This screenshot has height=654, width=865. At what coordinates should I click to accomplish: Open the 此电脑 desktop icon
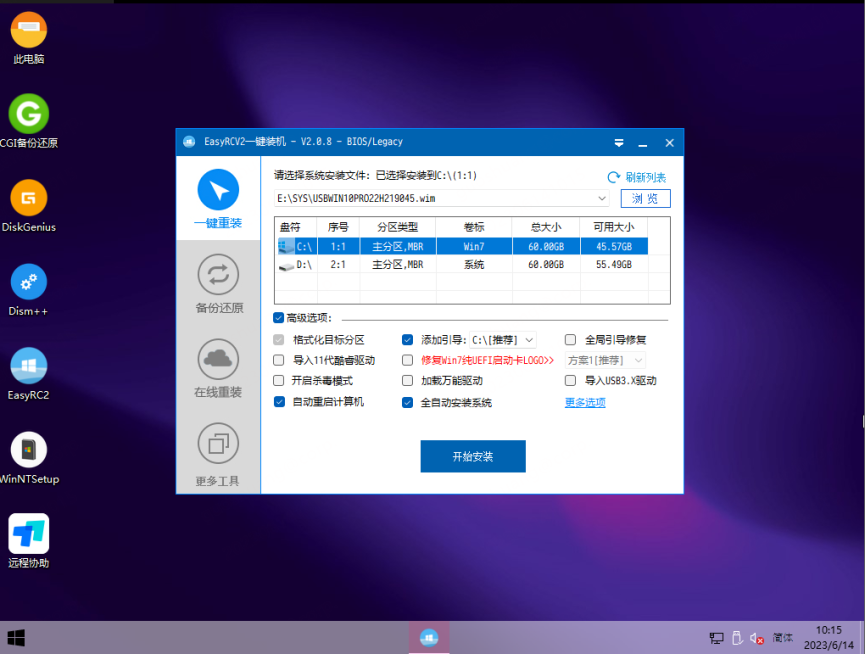(29, 39)
